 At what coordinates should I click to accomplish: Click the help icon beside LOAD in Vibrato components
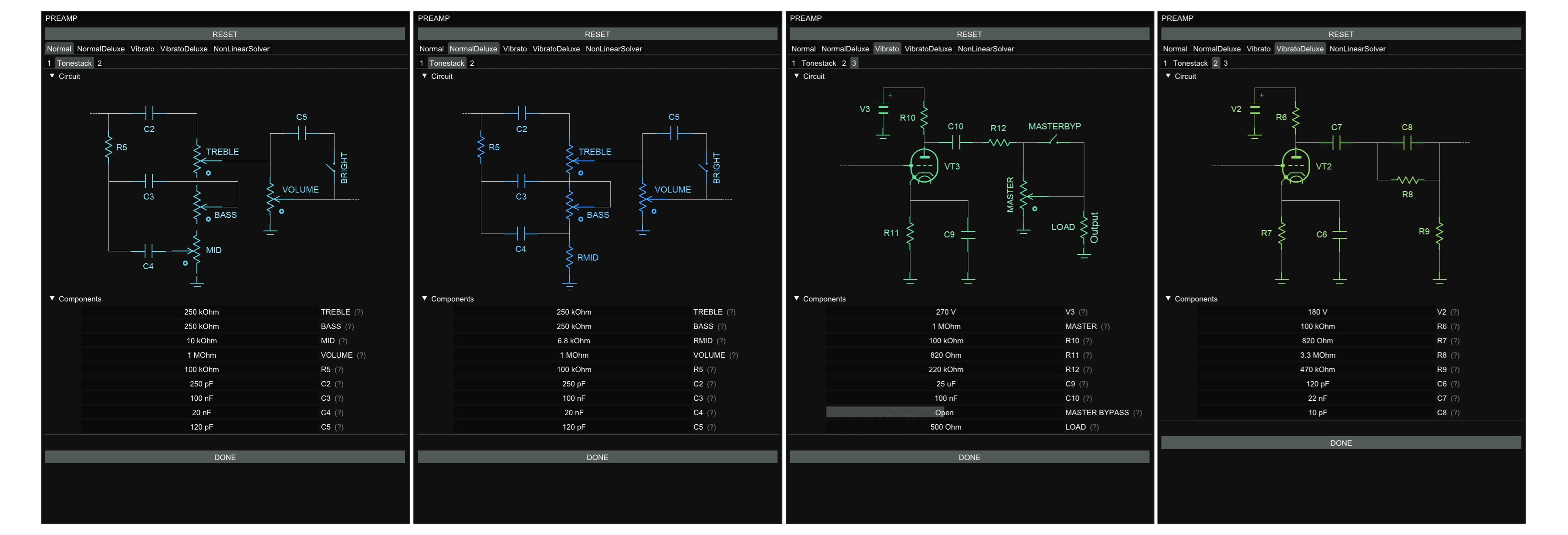pos(1094,427)
